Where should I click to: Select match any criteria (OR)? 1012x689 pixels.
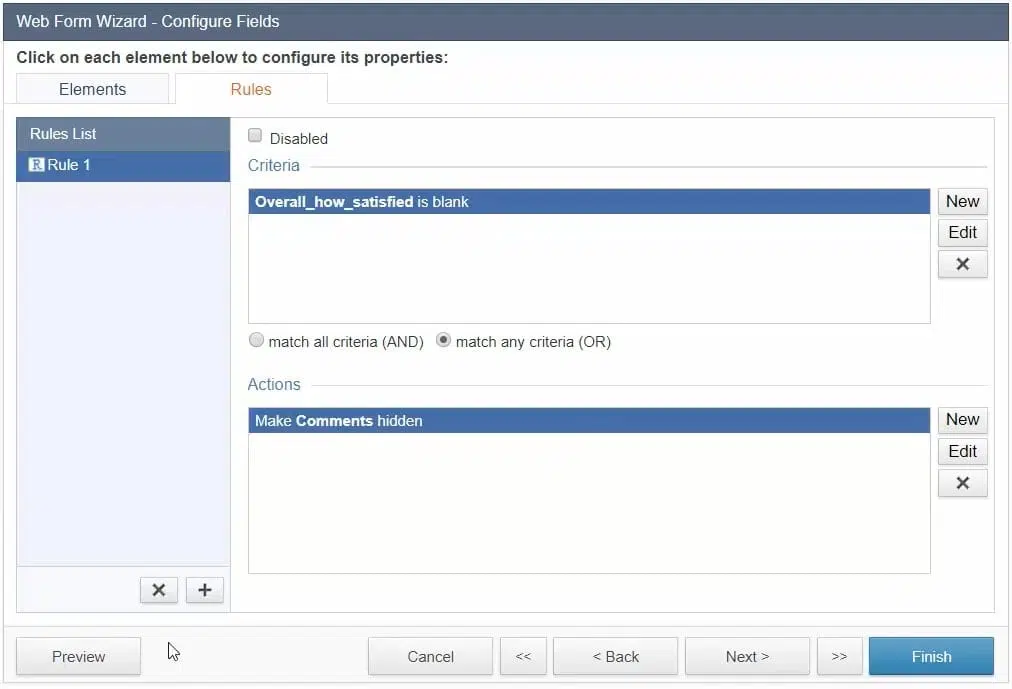pos(444,341)
